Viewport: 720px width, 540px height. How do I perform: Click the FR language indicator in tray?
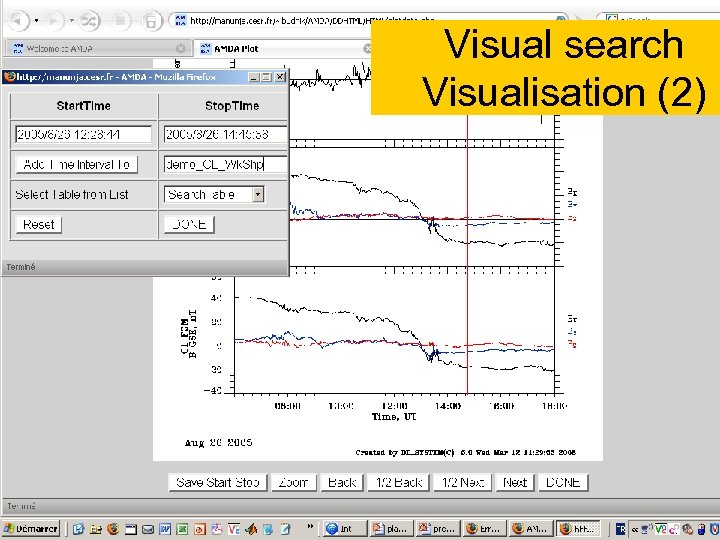coord(620,529)
